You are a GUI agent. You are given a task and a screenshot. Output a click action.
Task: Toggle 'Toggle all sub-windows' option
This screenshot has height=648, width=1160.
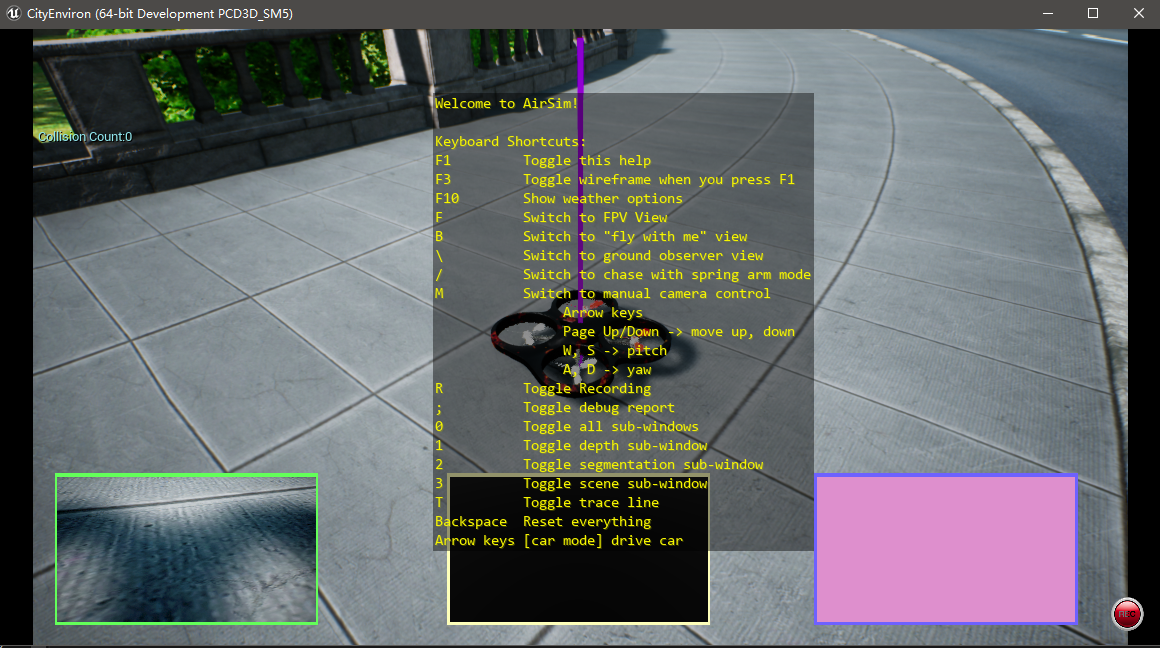click(612, 426)
